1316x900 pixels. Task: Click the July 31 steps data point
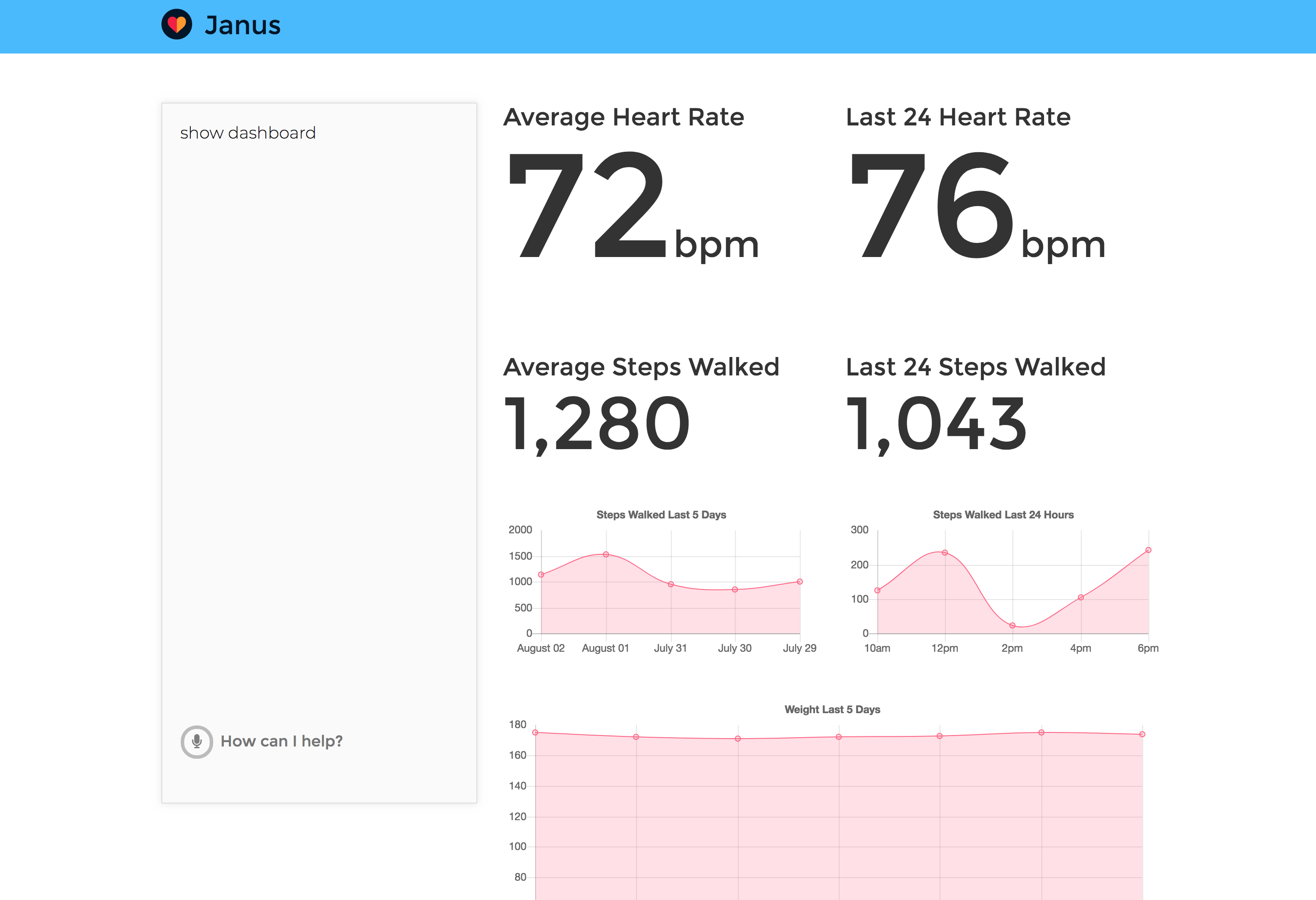[x=671, y=584]
